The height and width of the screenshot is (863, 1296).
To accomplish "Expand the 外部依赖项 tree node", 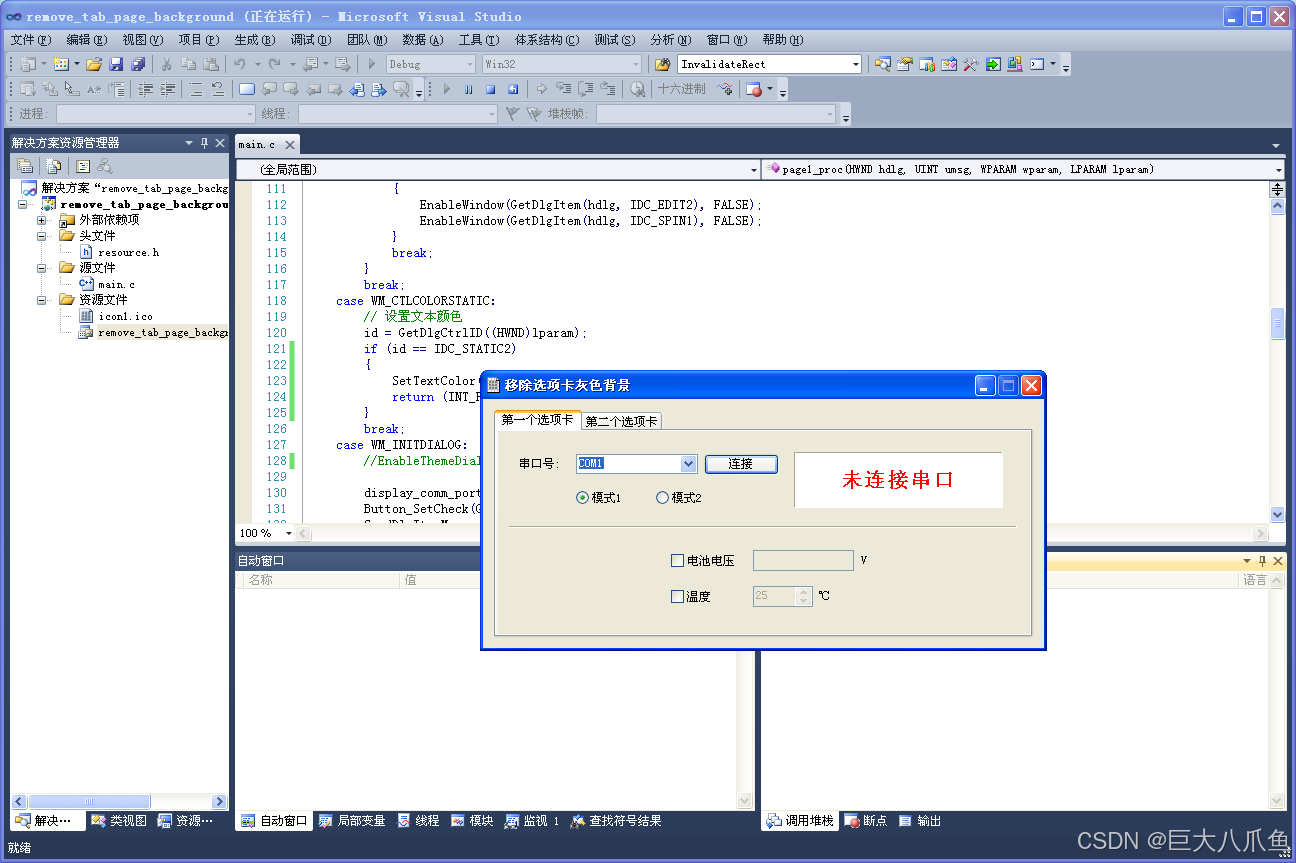I will click(x=42, y=220).
